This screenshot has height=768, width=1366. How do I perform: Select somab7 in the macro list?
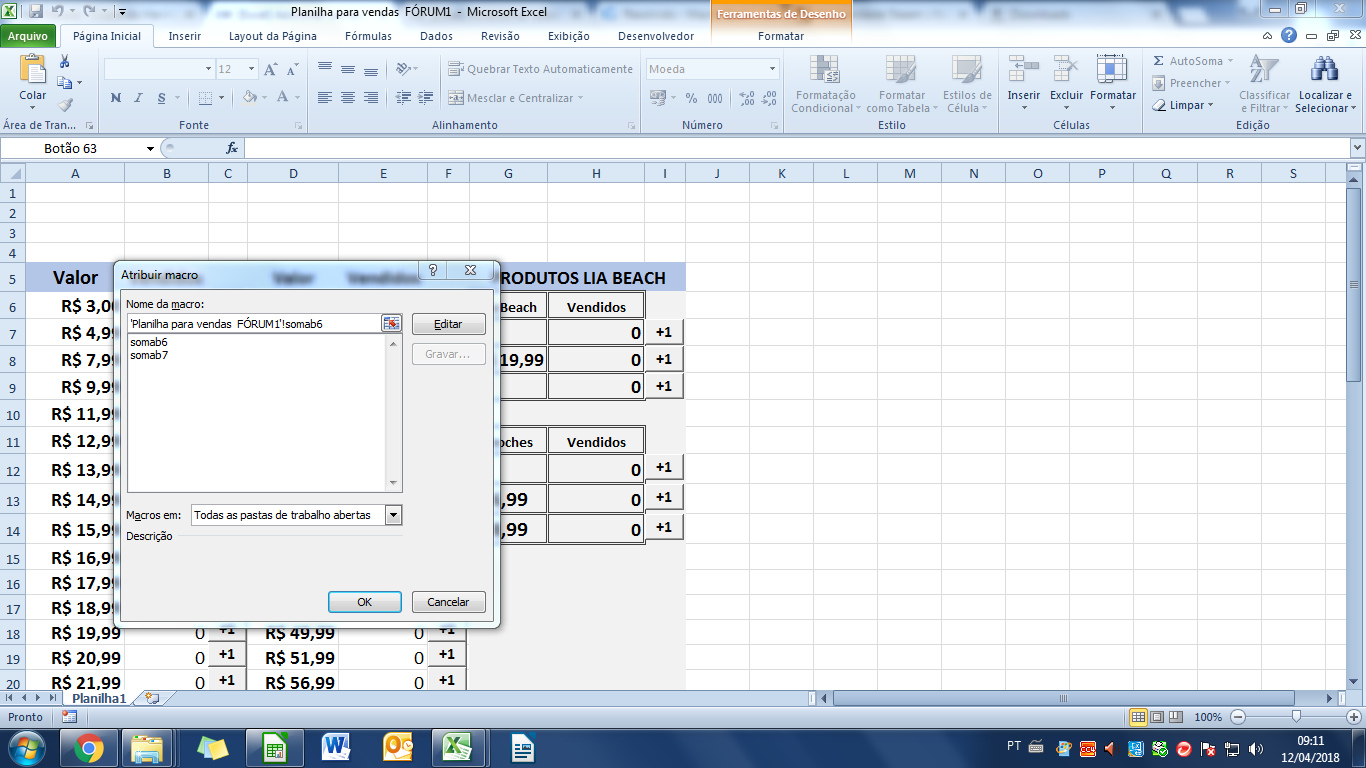point(149,355)
